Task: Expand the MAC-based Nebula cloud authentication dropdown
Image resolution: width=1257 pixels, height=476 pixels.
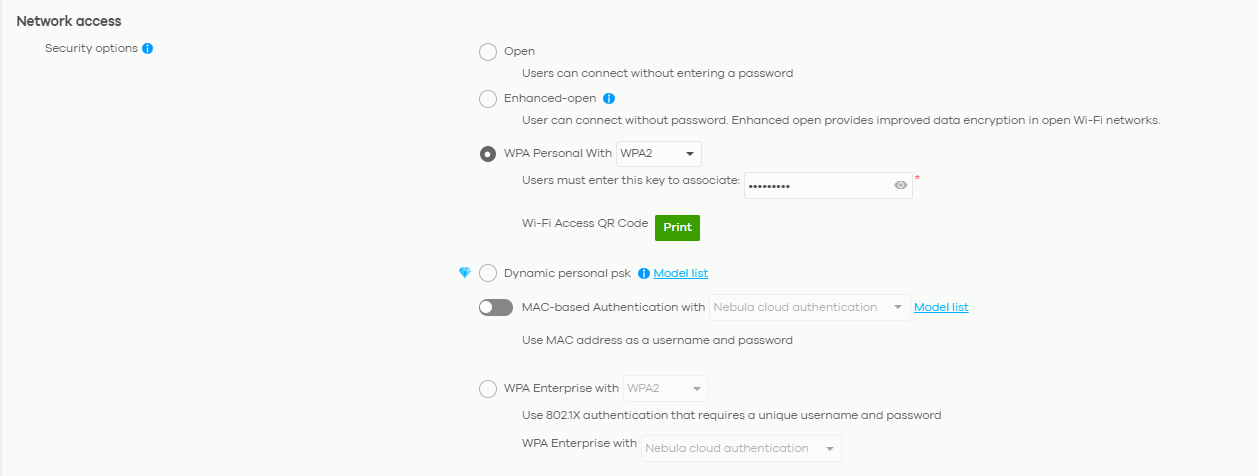Action: [x=809, y=308]
